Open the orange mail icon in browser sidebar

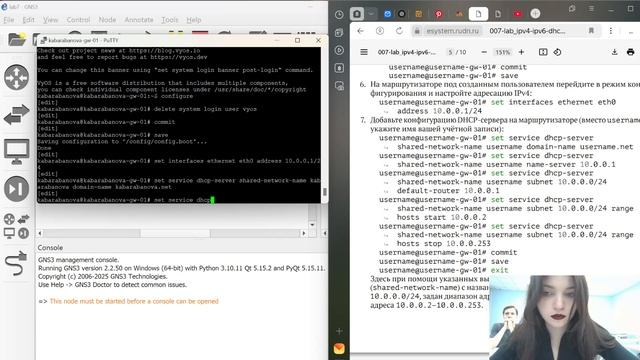click(339, 349)
